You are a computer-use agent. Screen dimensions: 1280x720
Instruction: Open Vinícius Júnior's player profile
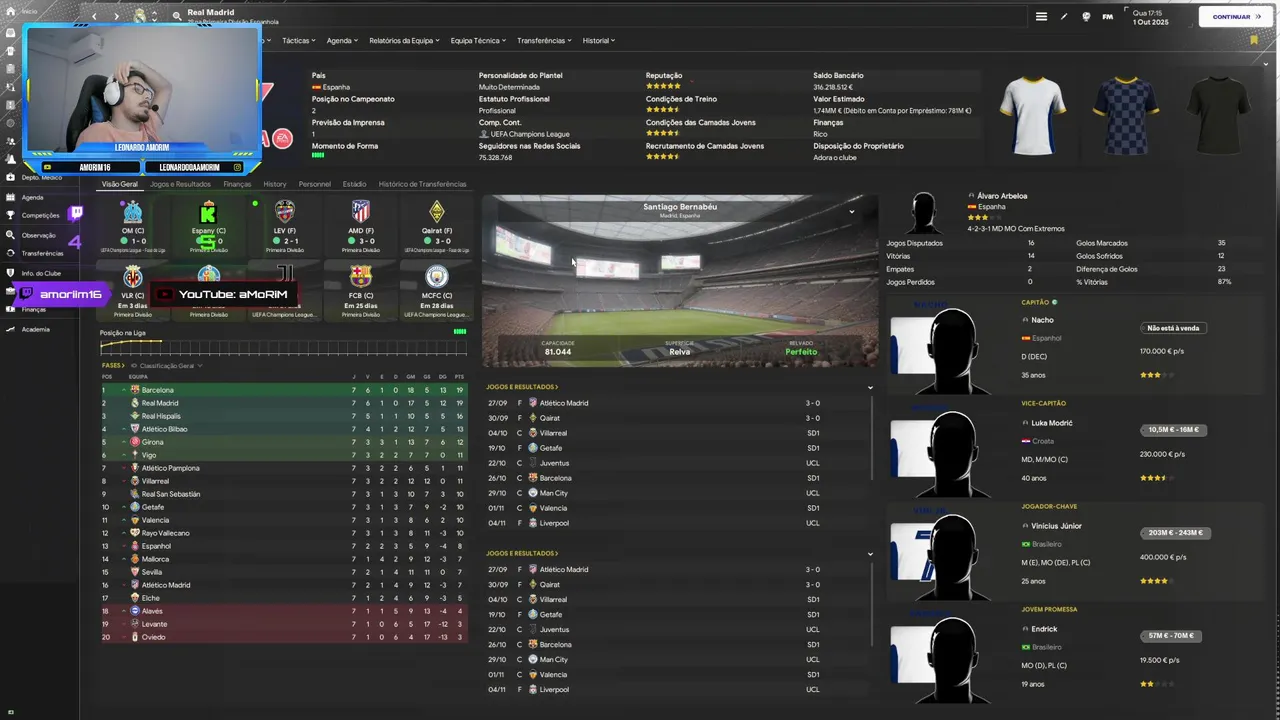1056,526
